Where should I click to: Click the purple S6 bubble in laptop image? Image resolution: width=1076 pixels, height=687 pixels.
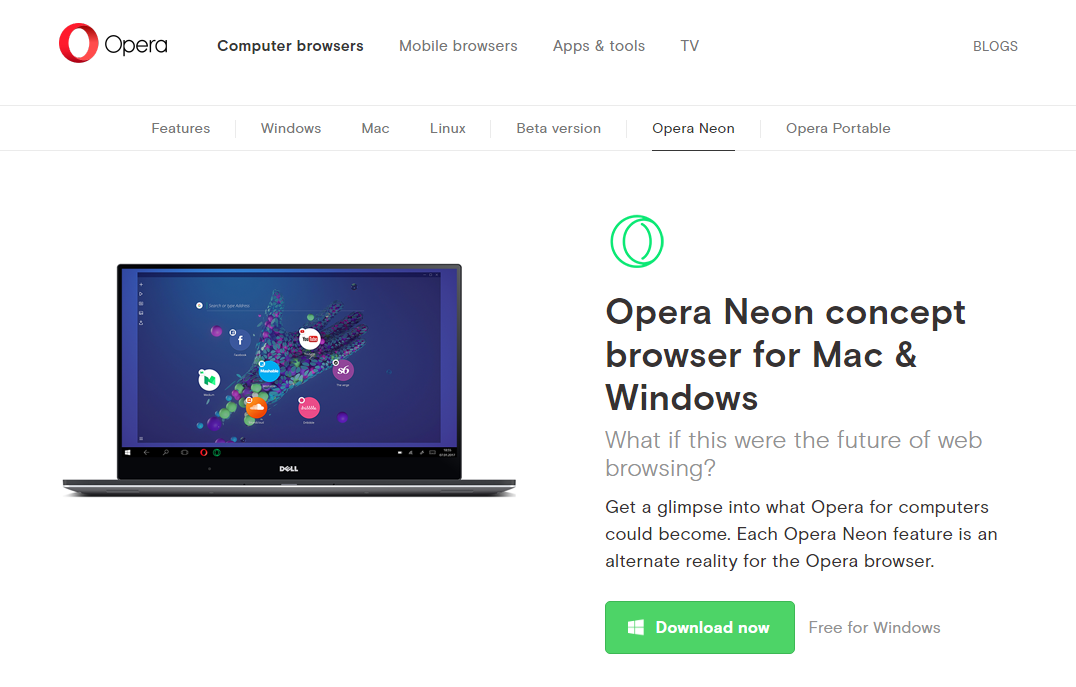pos(342,370)
